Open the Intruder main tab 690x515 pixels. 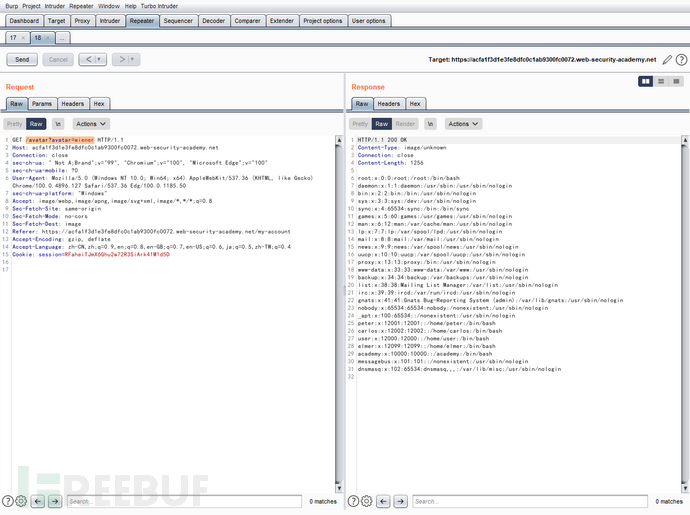coord(110,20)
